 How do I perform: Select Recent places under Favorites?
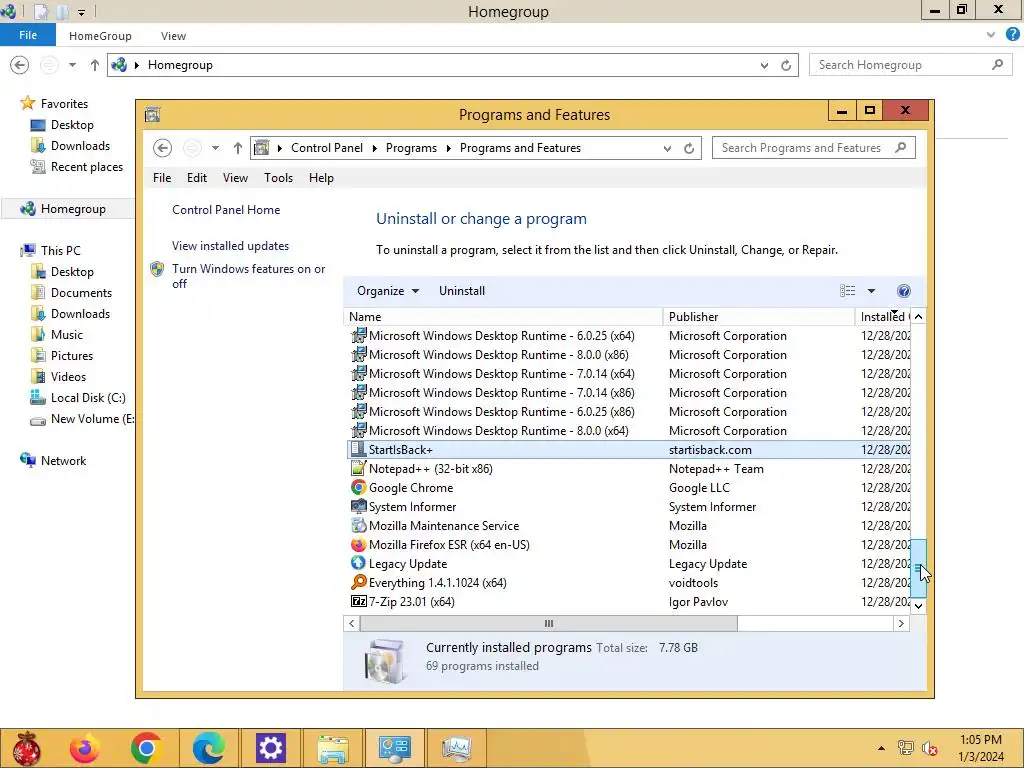click(87, 167)
